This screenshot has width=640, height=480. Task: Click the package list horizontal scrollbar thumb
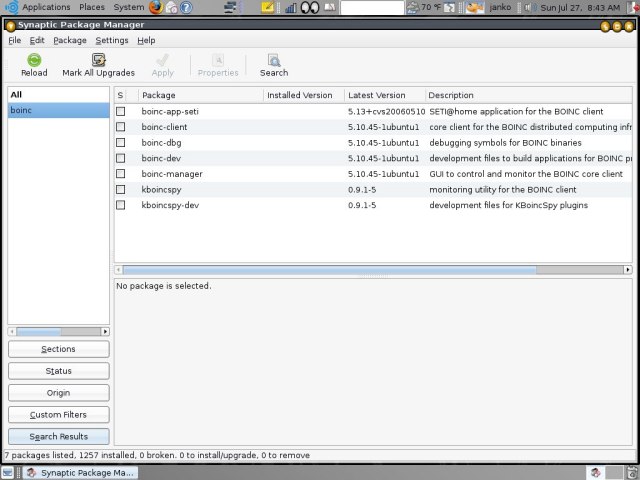(x=329, y=270)
